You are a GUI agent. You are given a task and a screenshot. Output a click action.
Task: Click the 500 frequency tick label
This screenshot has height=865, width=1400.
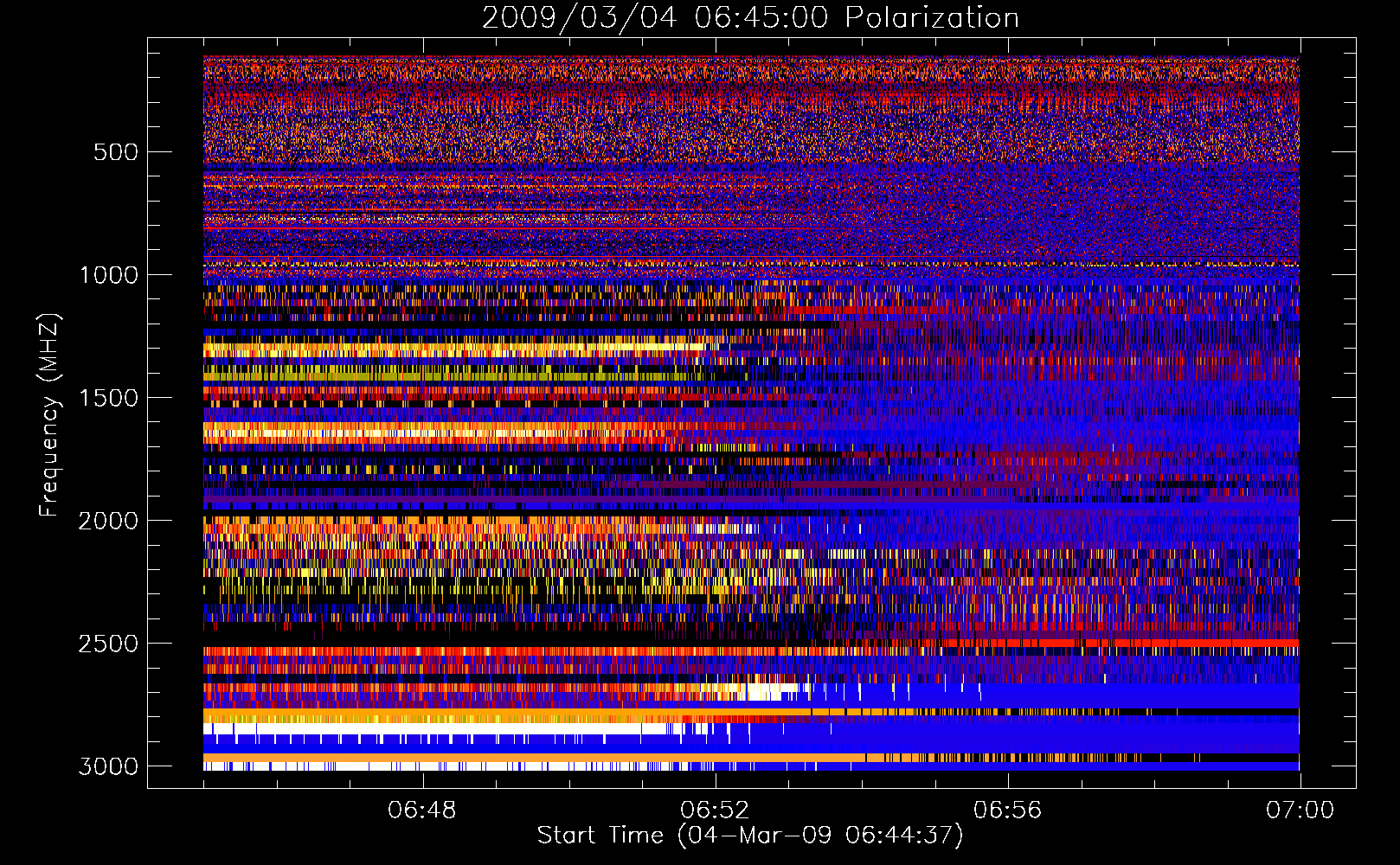pyautogui.click(x=115, y=152)
